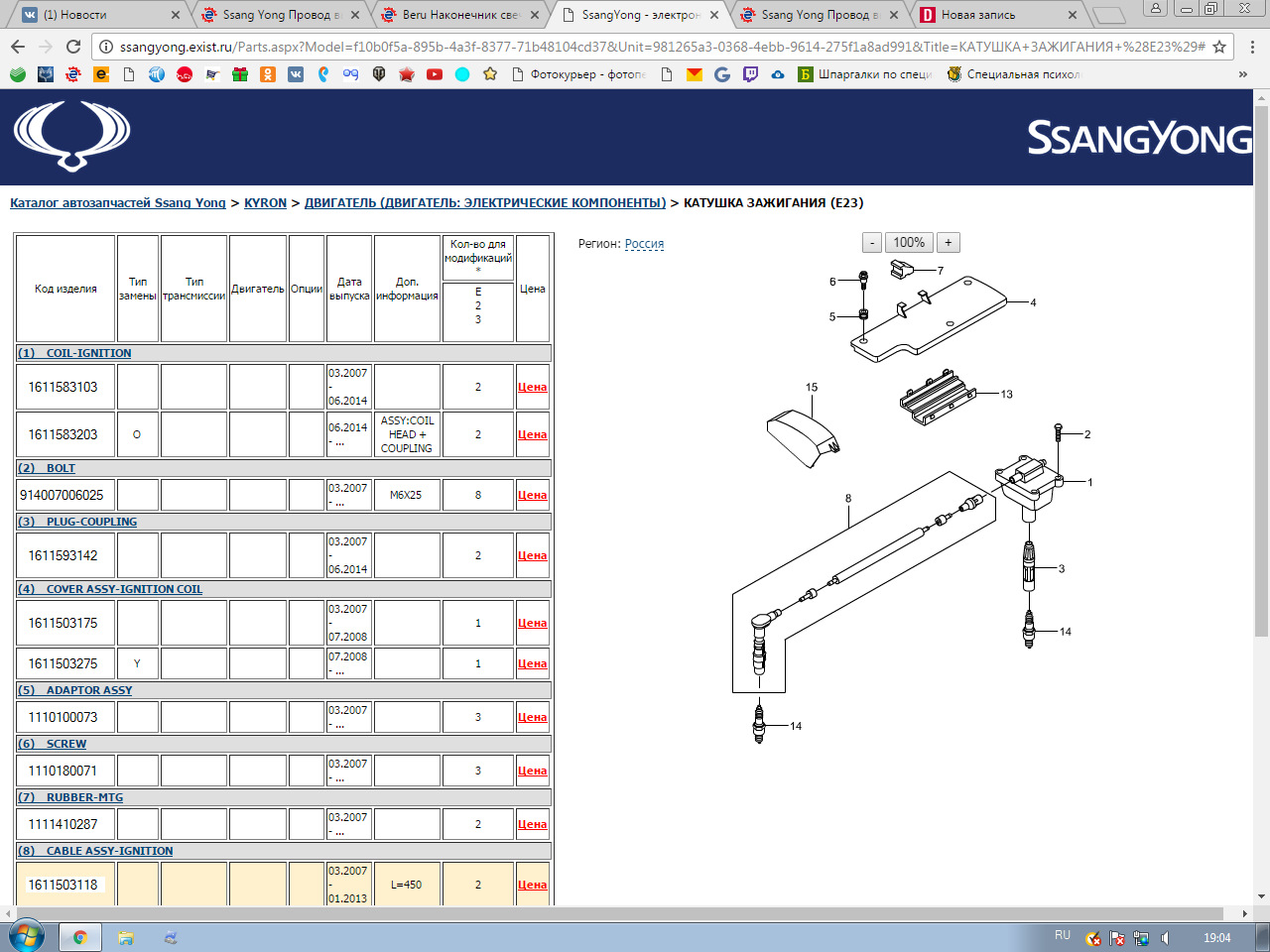This screenshot has width=1270, height=952.
Task: Go to the KYRON breadcrumb link
Action: [265, 202]
